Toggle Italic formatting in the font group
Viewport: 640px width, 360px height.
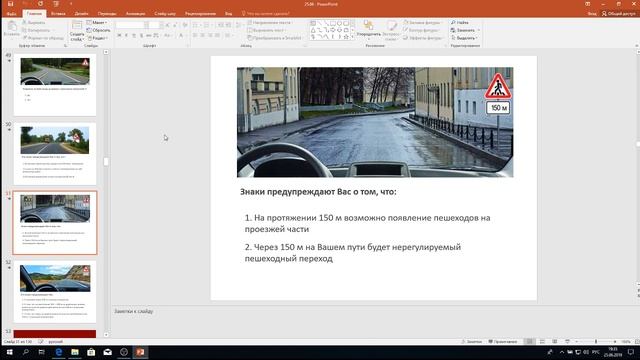click(x=127, y=36)
